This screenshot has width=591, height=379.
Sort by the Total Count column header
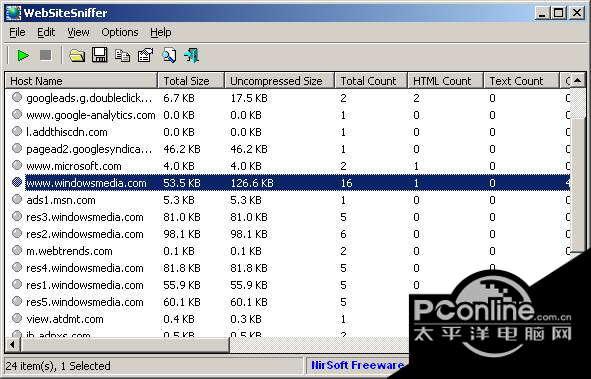pos(371,81)
